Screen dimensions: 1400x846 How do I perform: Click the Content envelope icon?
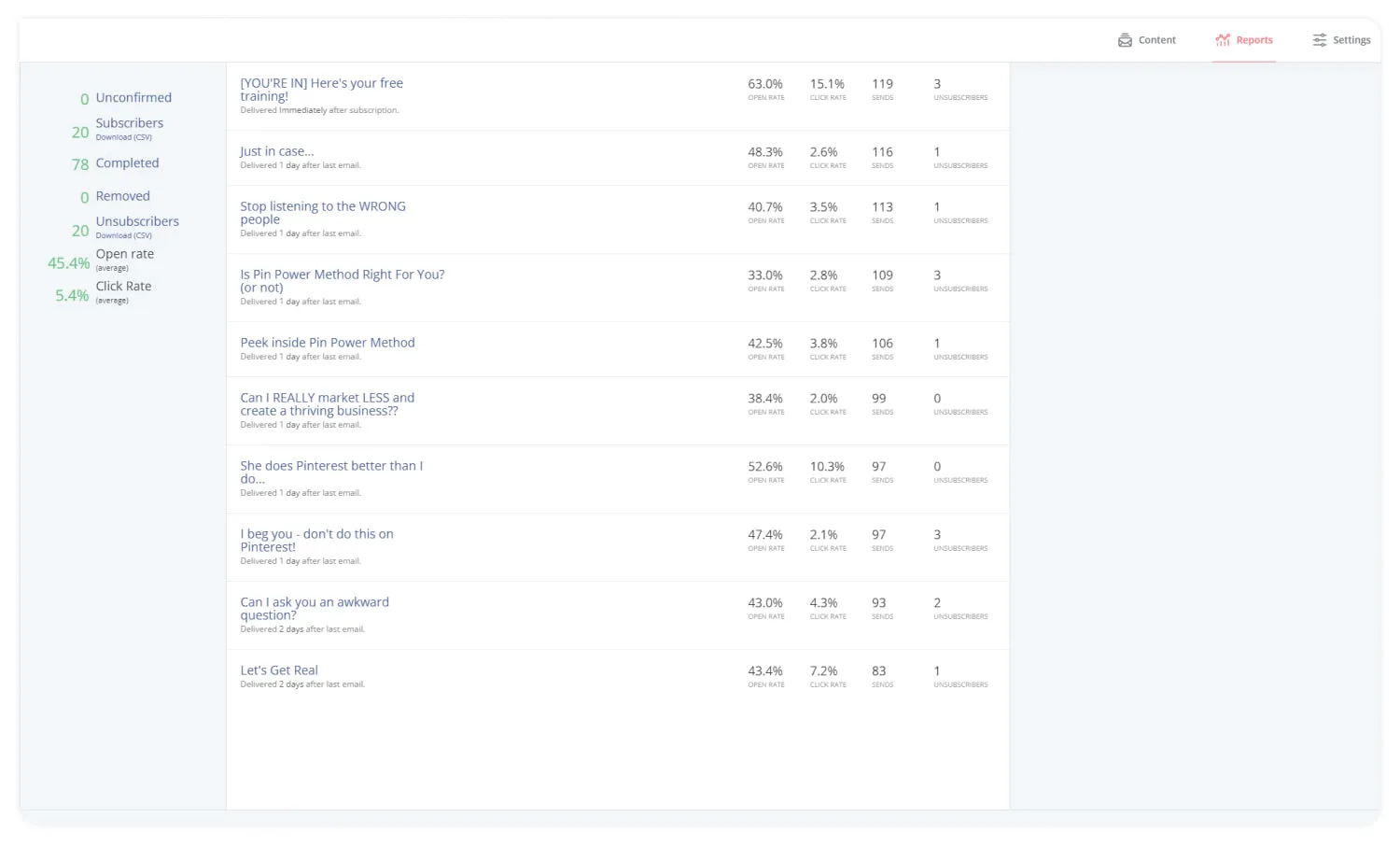point(1125,40)
